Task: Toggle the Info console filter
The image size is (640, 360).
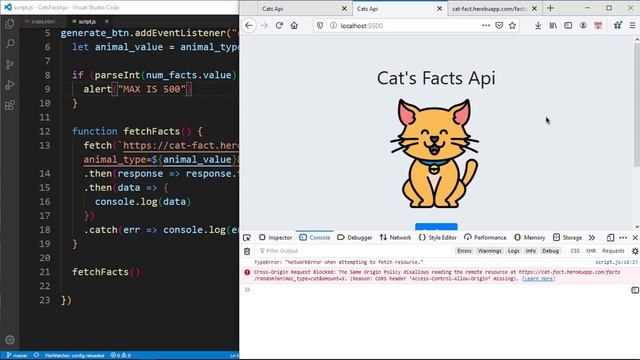Action: click(x=531, y=251)
